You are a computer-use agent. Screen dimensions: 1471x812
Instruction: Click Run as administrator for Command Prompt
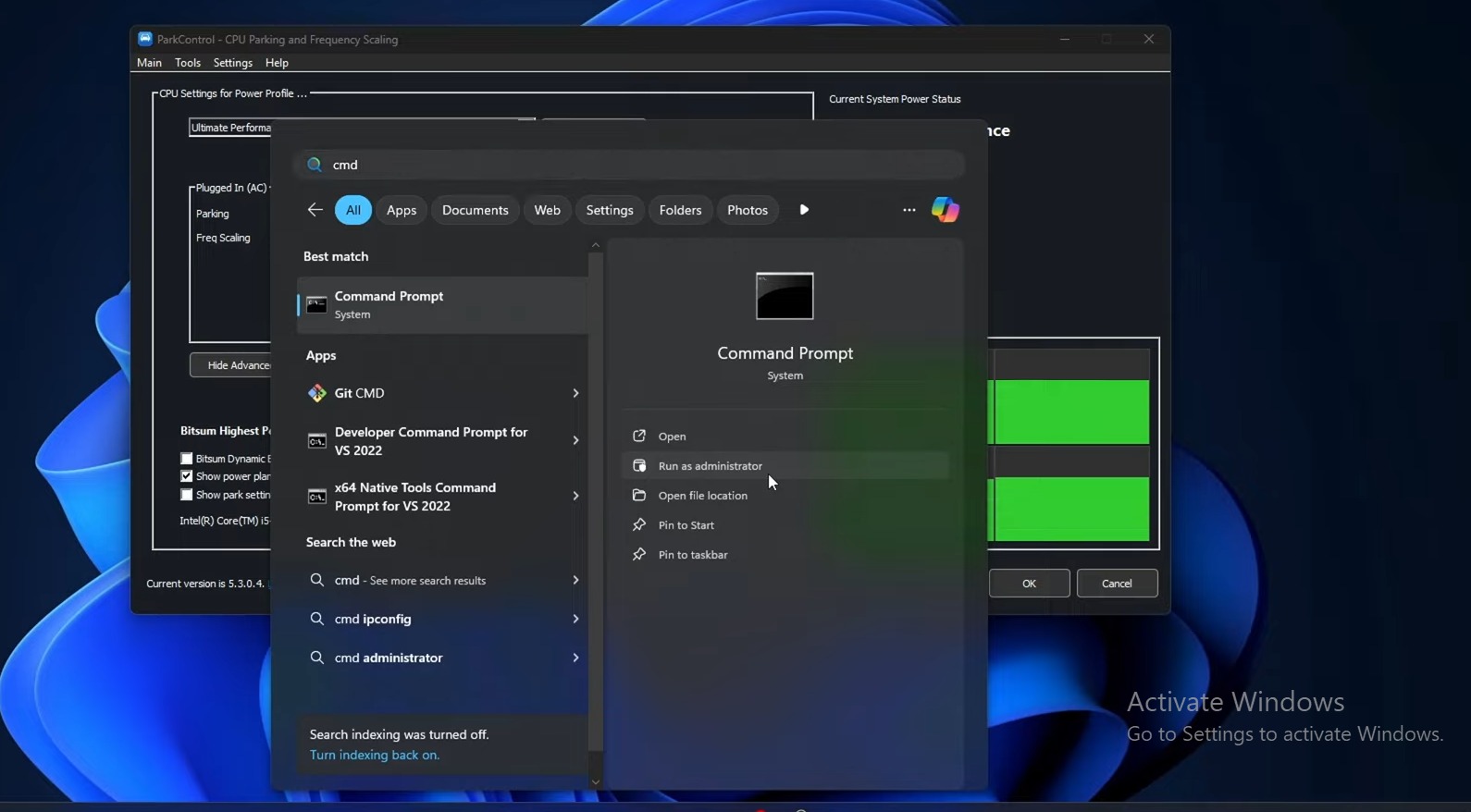[x=785, y=466]
